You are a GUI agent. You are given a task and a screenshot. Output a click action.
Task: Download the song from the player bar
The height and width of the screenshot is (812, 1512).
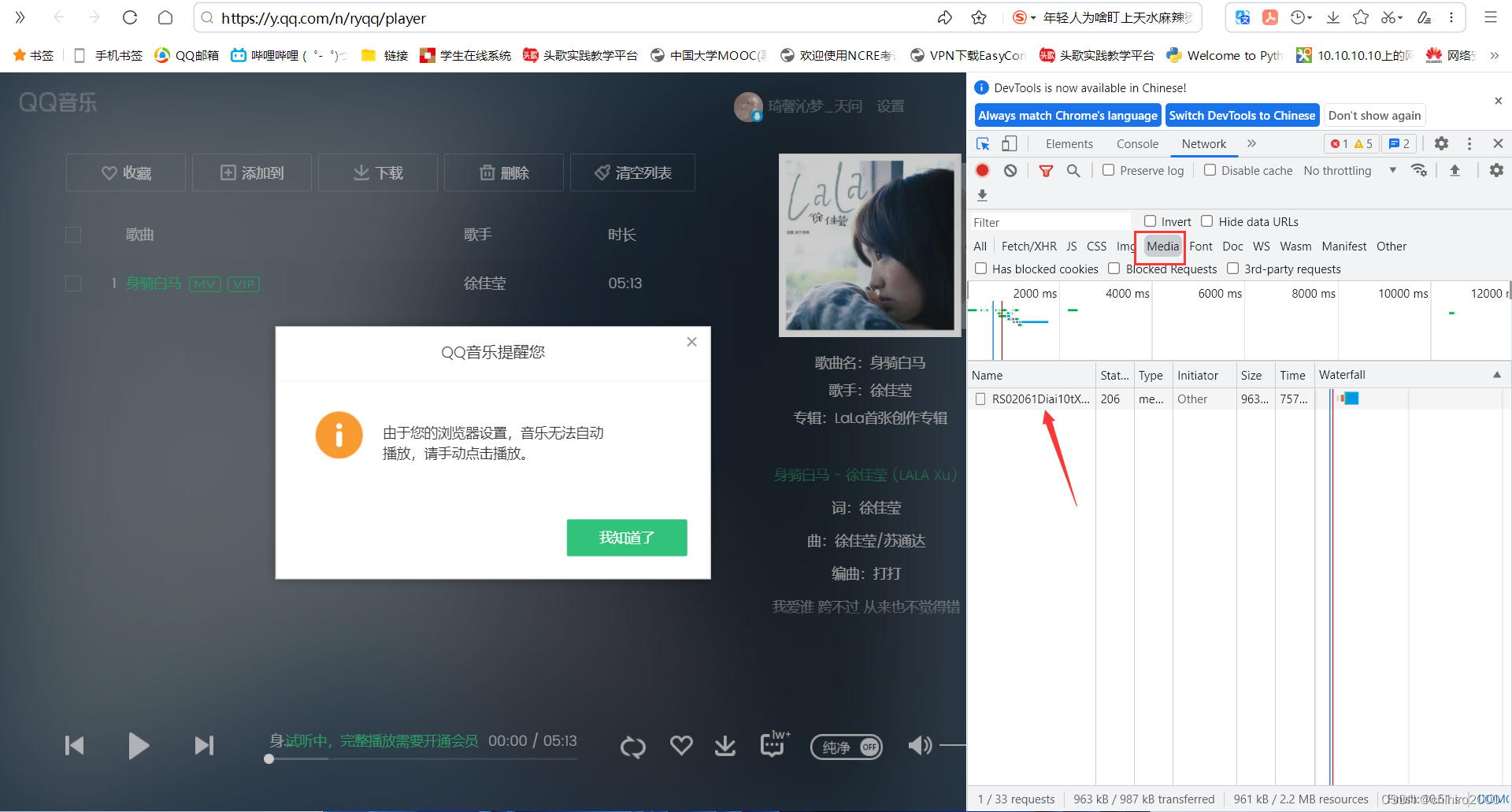(x=725, y=745)
